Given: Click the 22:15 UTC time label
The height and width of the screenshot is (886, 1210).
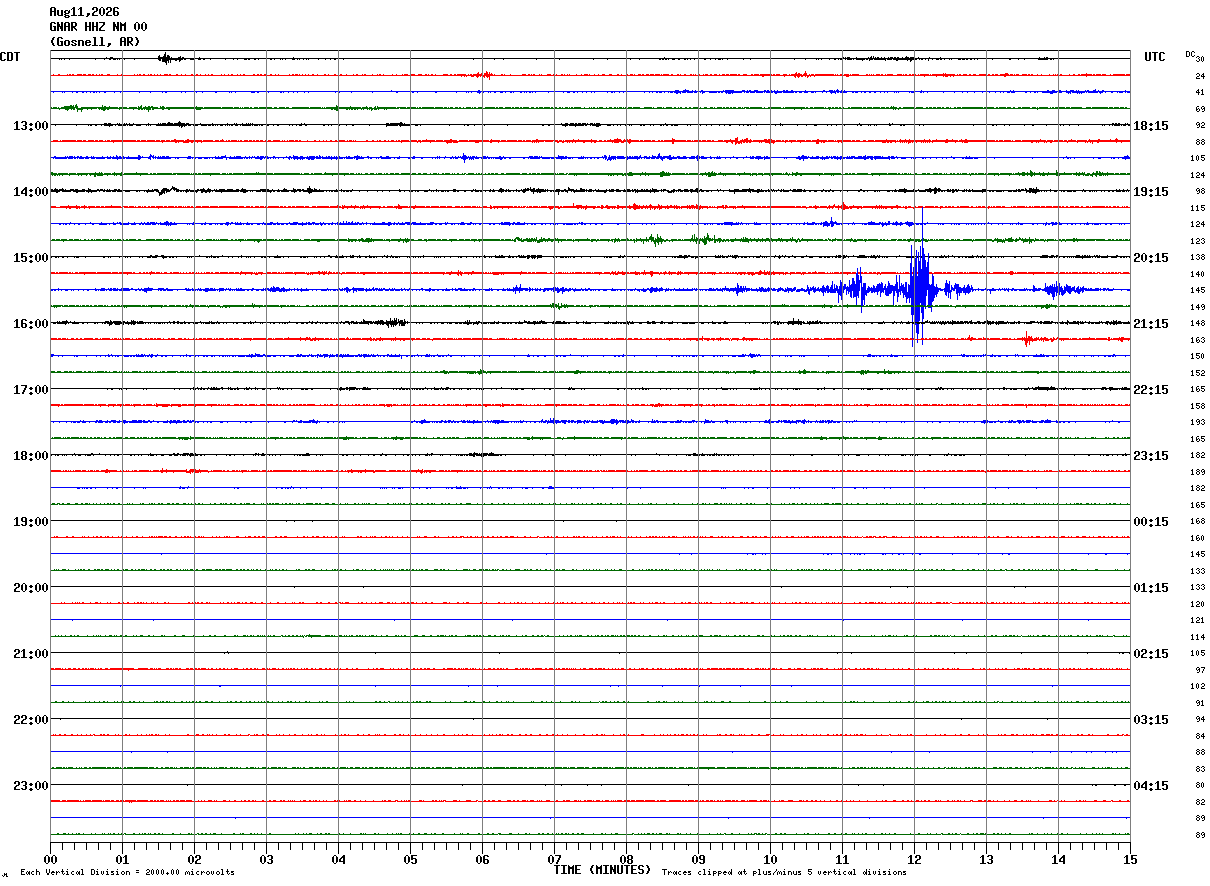Looking at the screenshot, I should pyautogui.click(x=1151, y=390).
